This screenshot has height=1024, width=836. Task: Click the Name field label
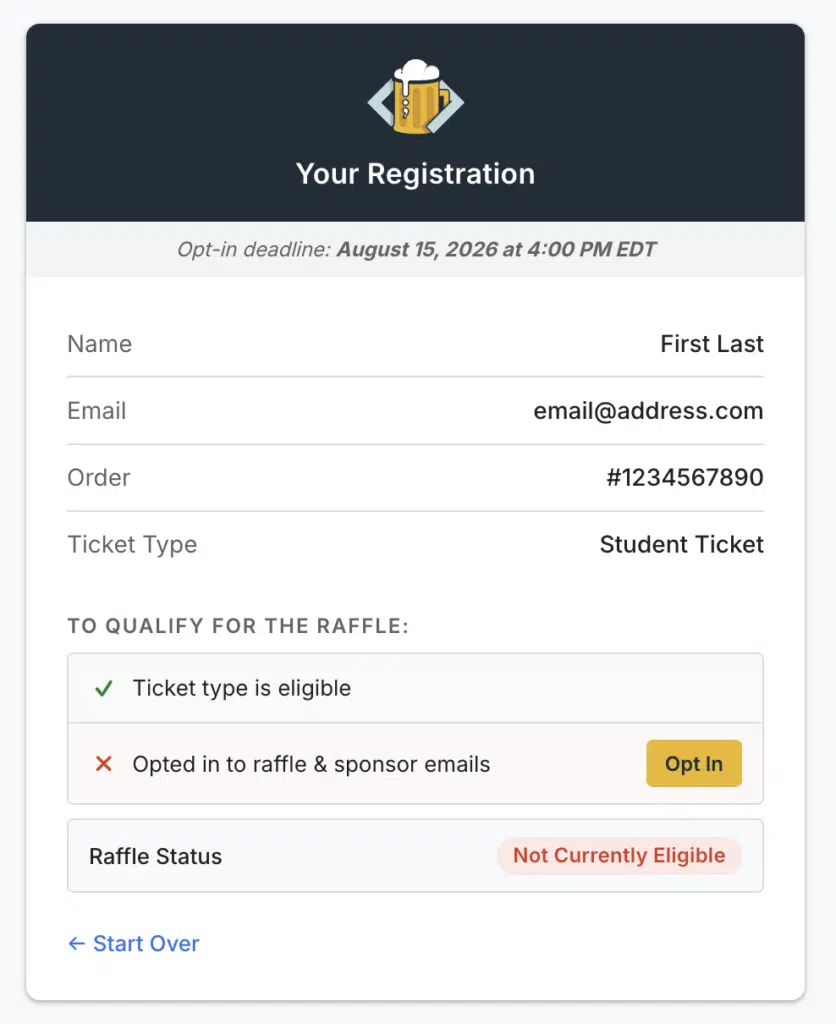(x=99, y=344)
